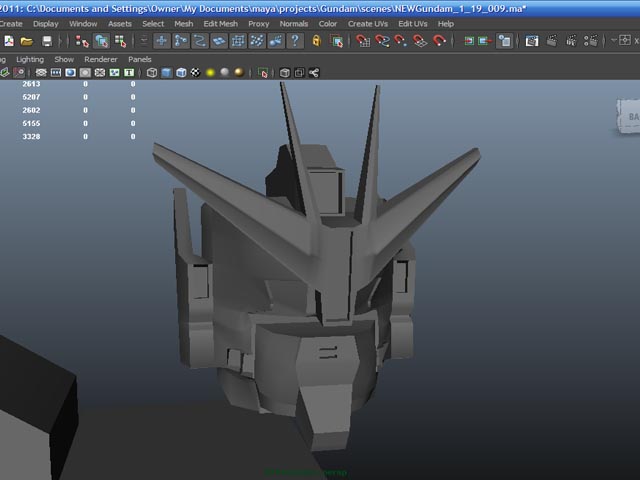Image resolution: width=640 pixels, height=480 pixels.
Task: Use all lights yellow sphere icon
Action: point(210,73)
